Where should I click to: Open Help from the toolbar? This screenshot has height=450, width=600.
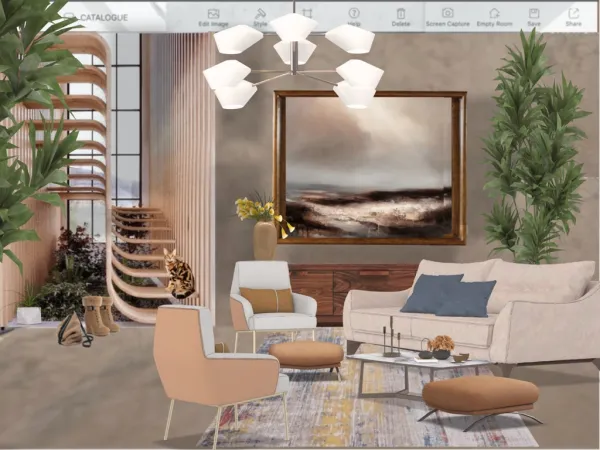click(x=354, y=16)
